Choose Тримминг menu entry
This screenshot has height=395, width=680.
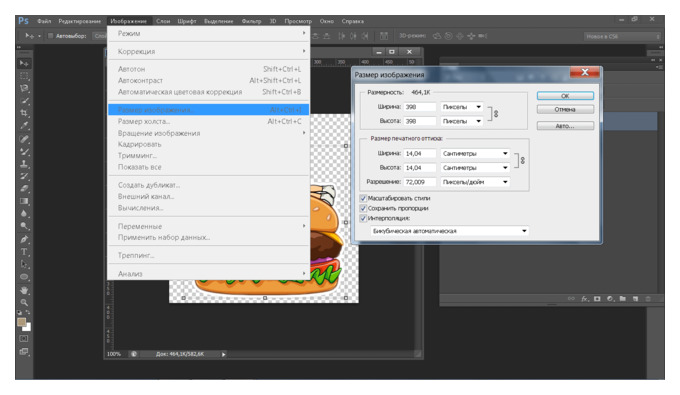(209, 155)
